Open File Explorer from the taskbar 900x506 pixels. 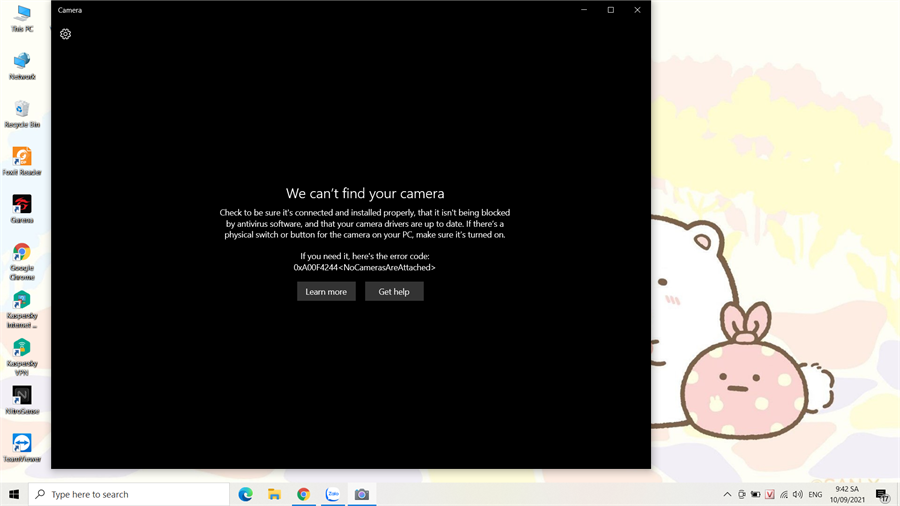click(274, 494)
